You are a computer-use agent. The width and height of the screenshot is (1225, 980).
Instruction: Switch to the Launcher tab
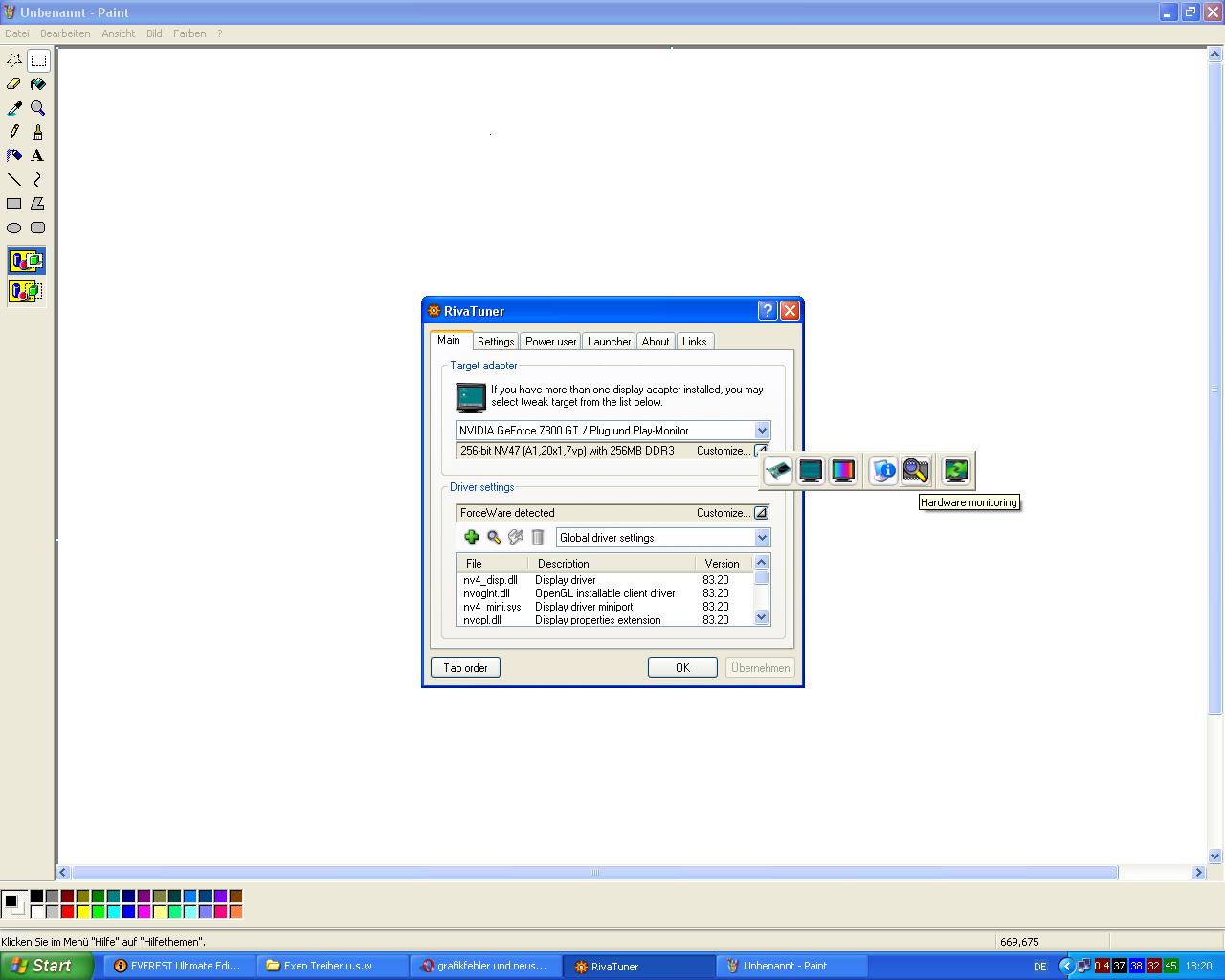click(x=610, y=342)
